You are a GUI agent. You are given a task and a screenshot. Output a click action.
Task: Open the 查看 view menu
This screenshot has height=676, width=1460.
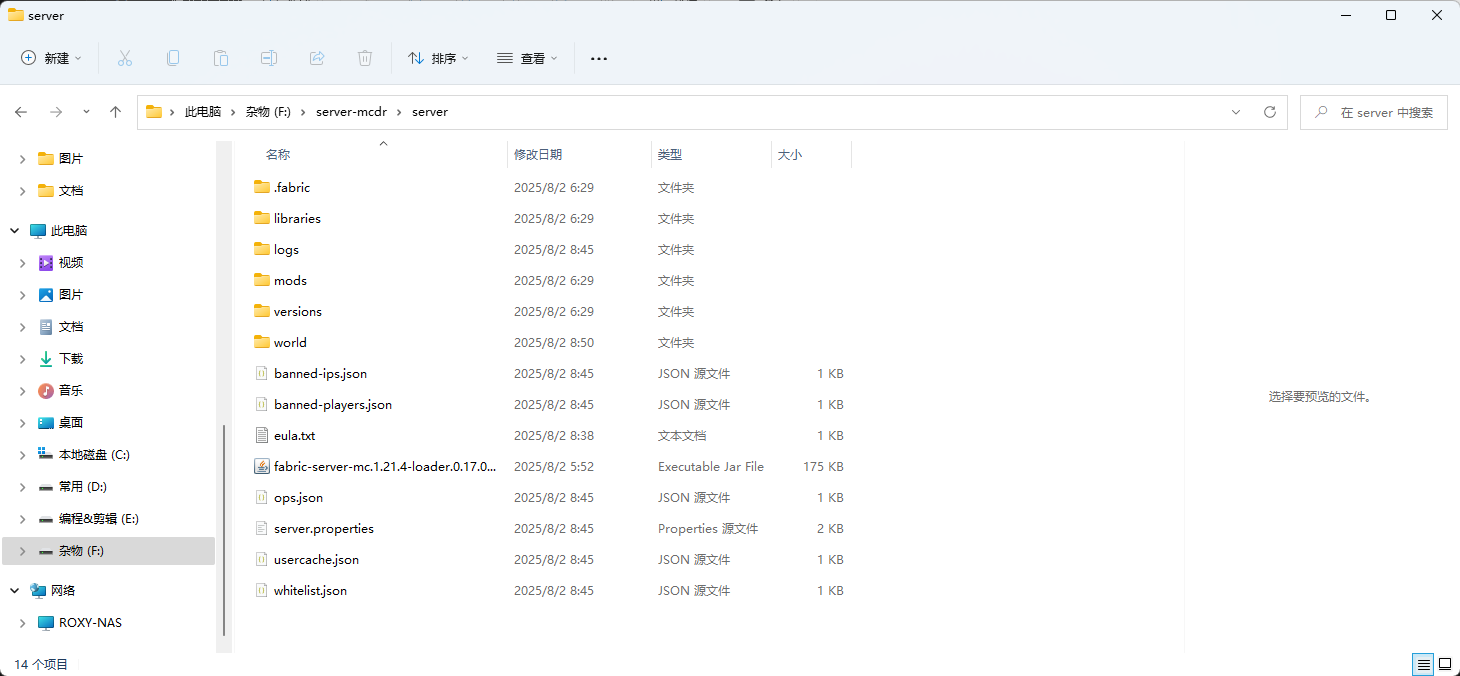coord(527,59)
